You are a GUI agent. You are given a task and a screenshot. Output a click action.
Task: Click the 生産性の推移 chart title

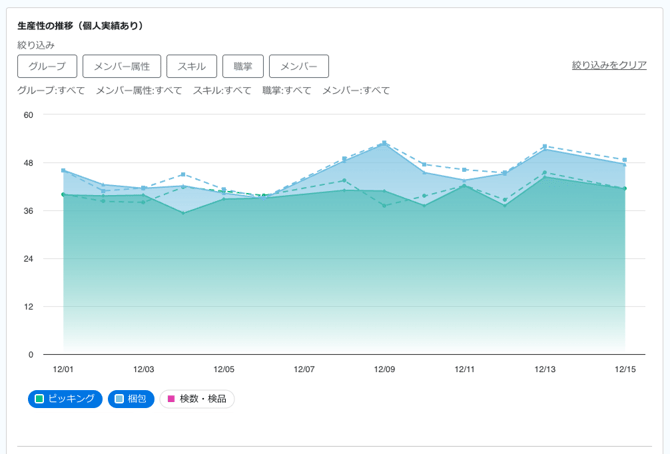80,26
